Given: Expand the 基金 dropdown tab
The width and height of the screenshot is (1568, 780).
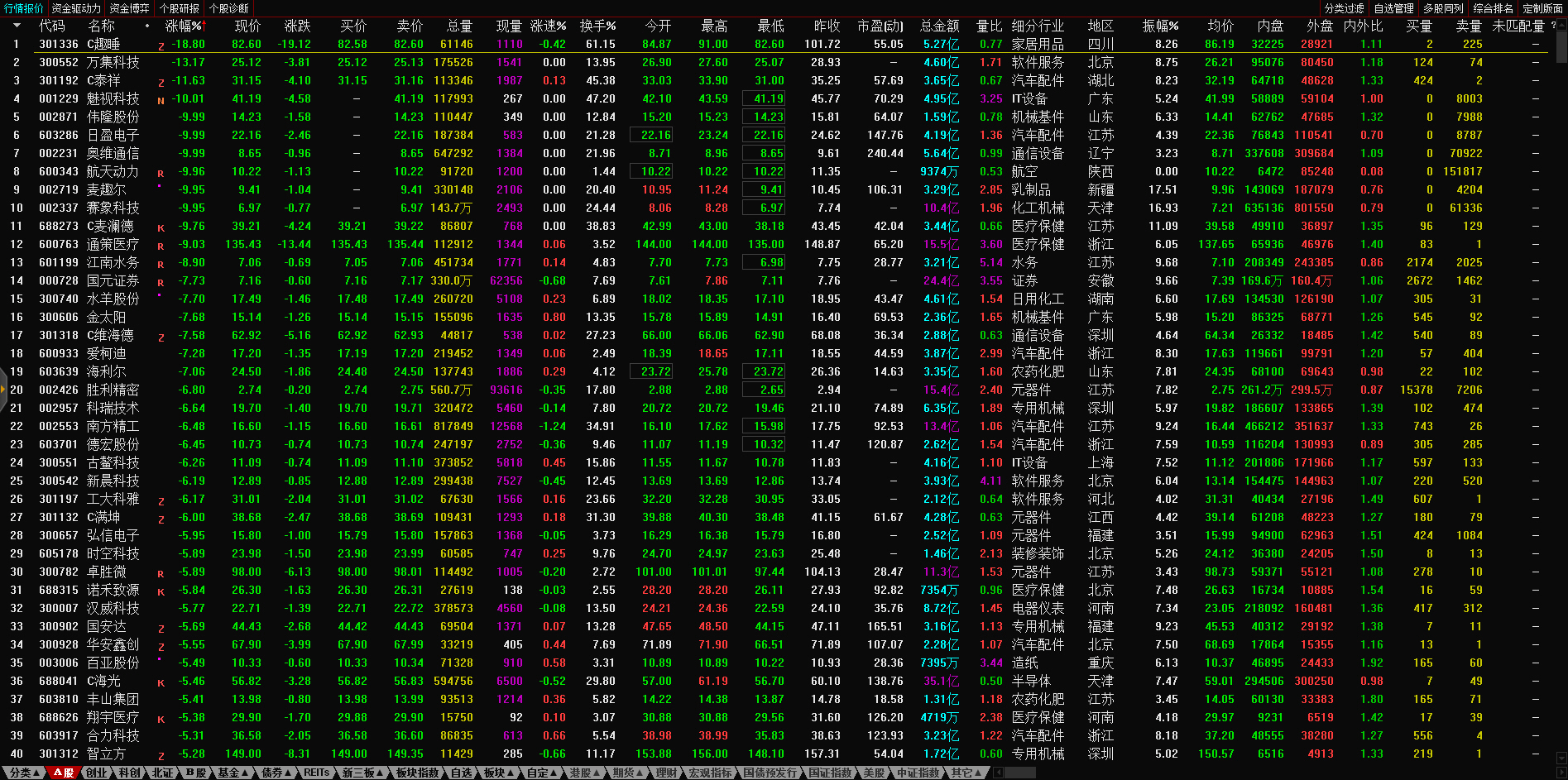Looking at the screenshot, I should 233,773.
